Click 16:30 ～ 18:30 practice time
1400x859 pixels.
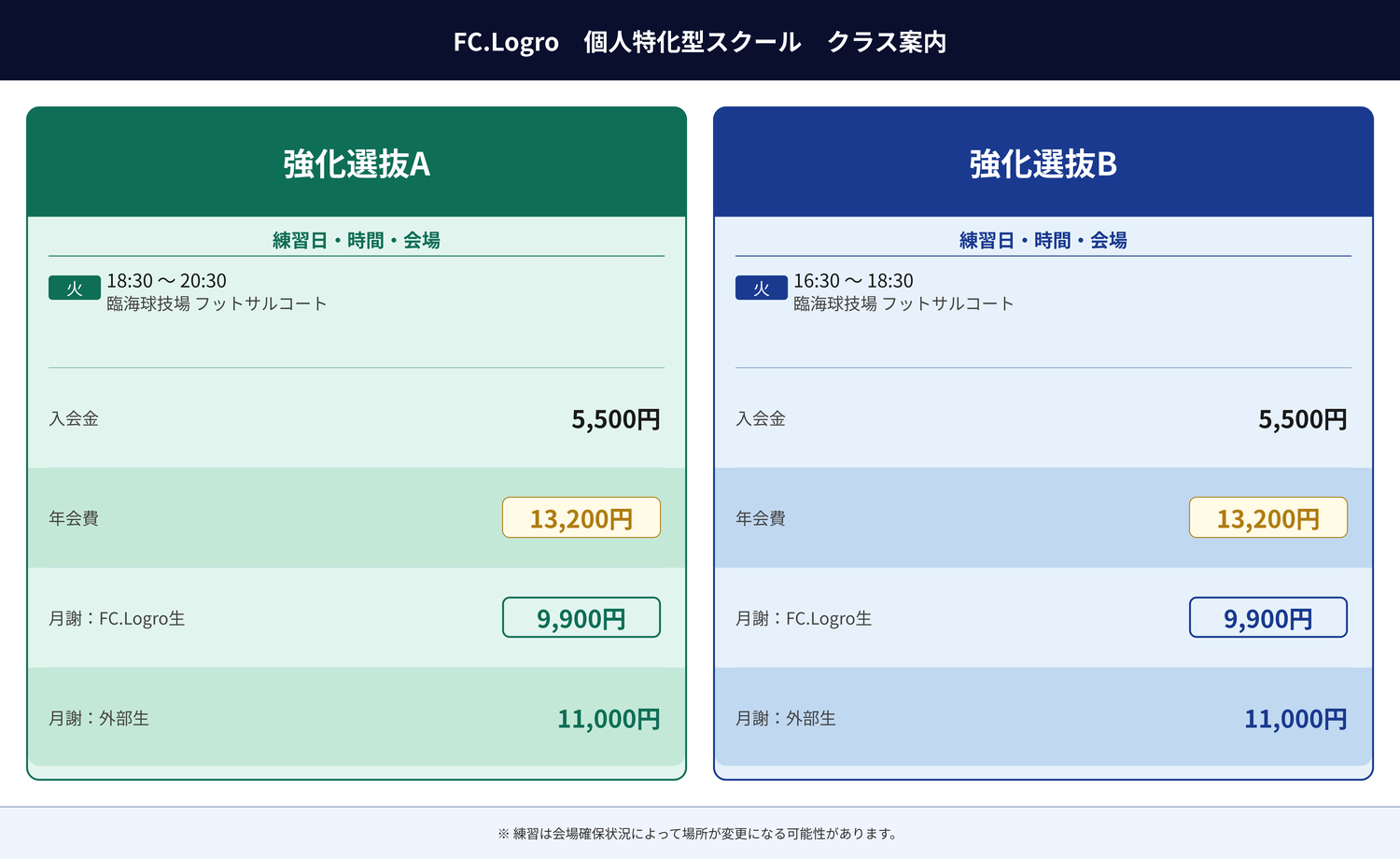click(x=853, y=281)
